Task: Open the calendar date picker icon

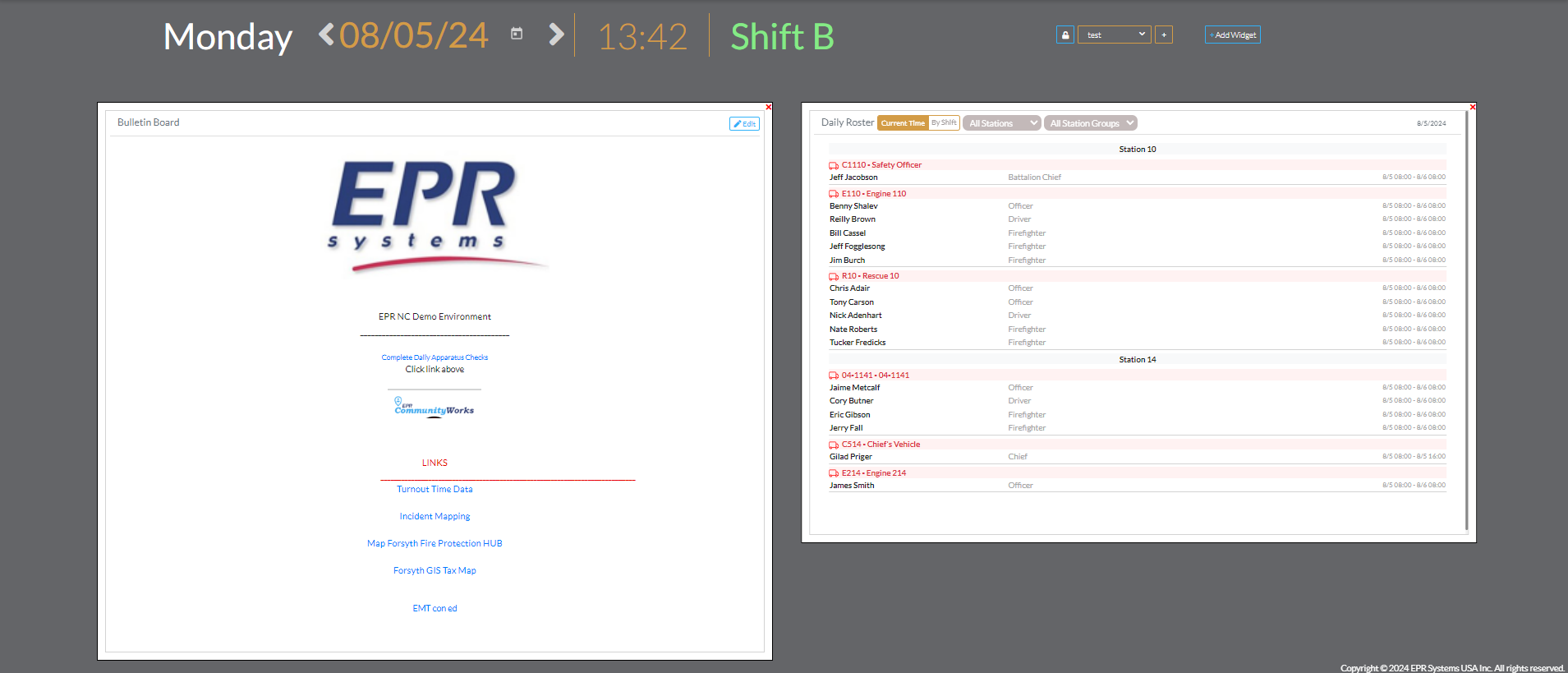Action: point(517,34)
